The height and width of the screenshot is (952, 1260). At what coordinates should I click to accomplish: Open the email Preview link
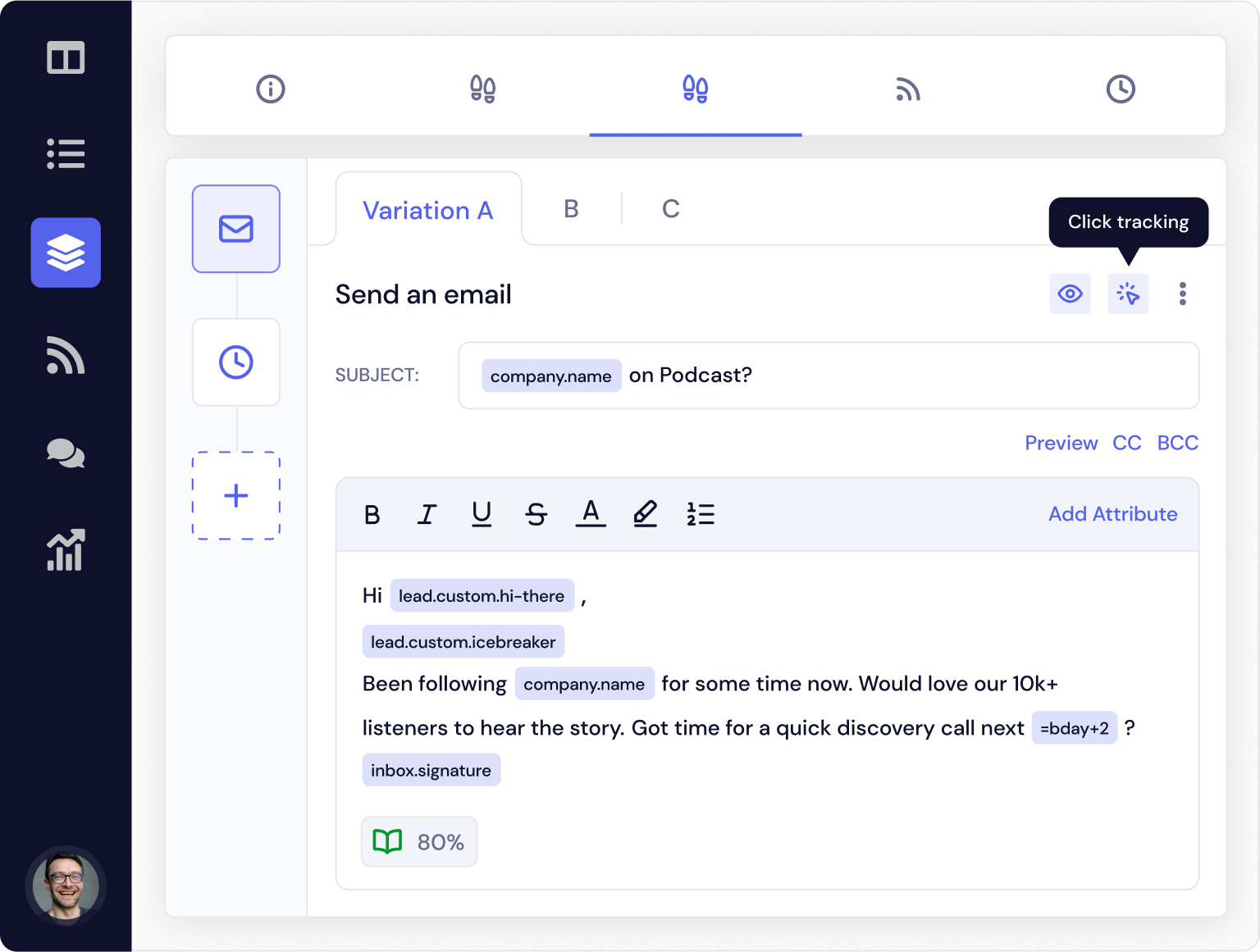click(1061, 443)
